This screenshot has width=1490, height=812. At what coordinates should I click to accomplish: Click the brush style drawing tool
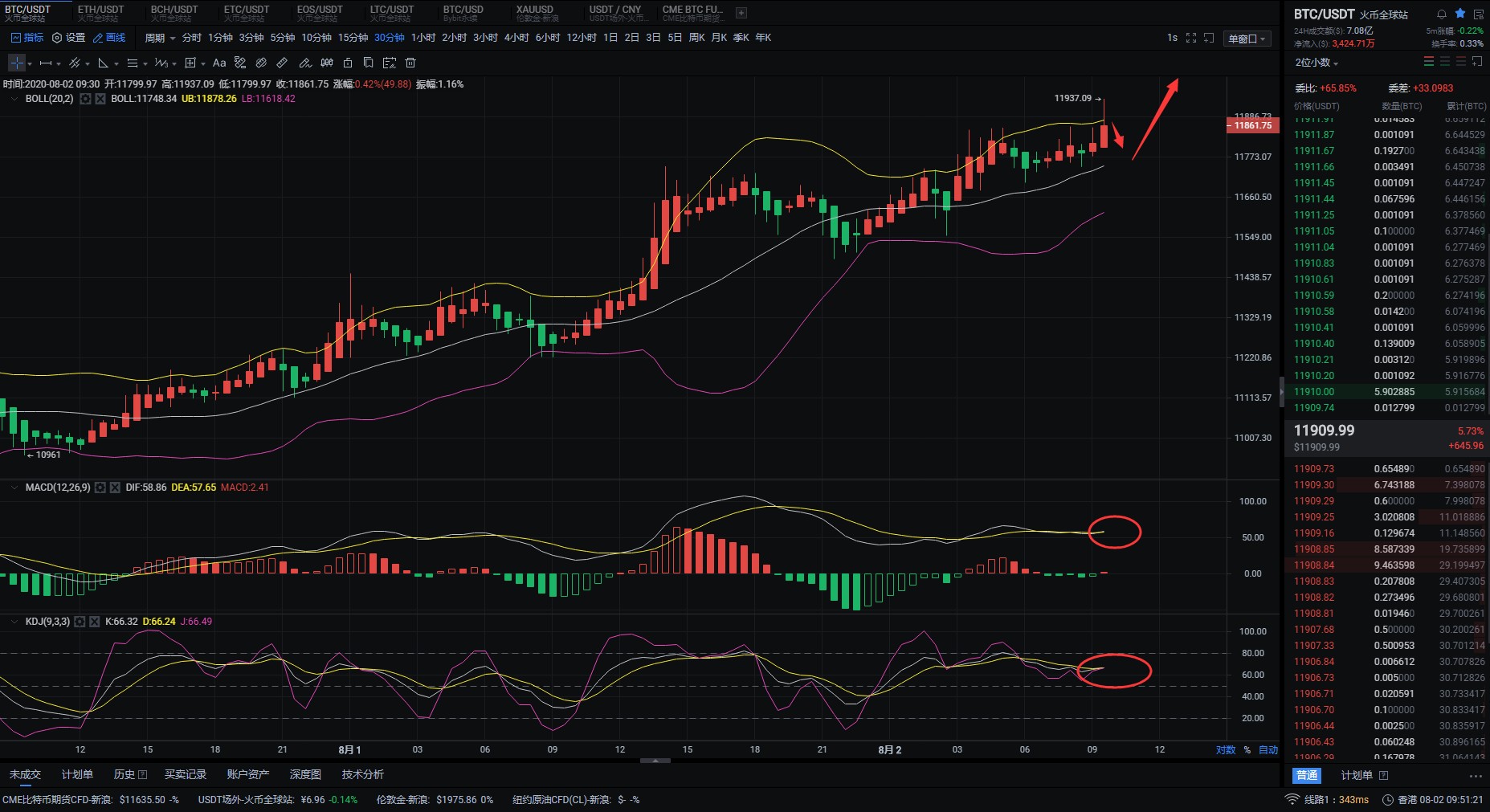pyautogui.click(x=240, y=63)
